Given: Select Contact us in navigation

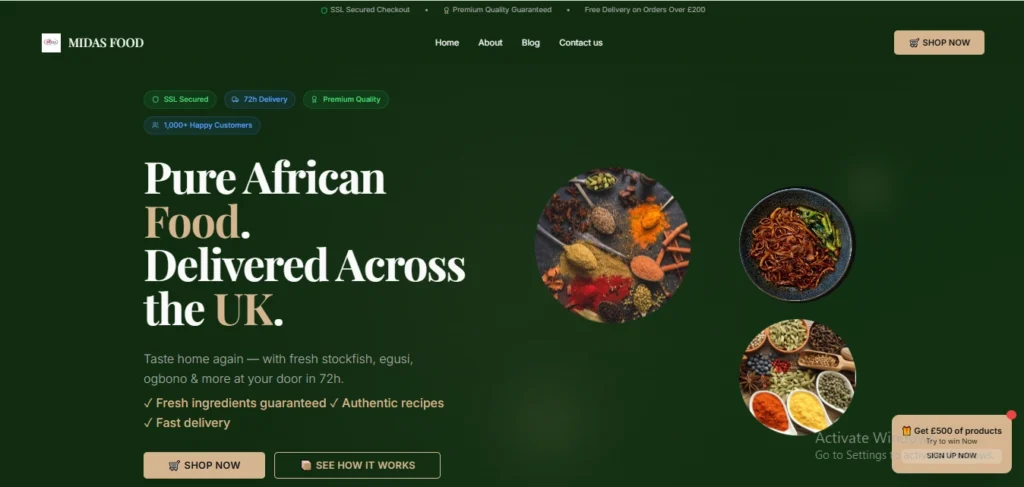Looking at the screenshot, I should (x=581, y=42).
